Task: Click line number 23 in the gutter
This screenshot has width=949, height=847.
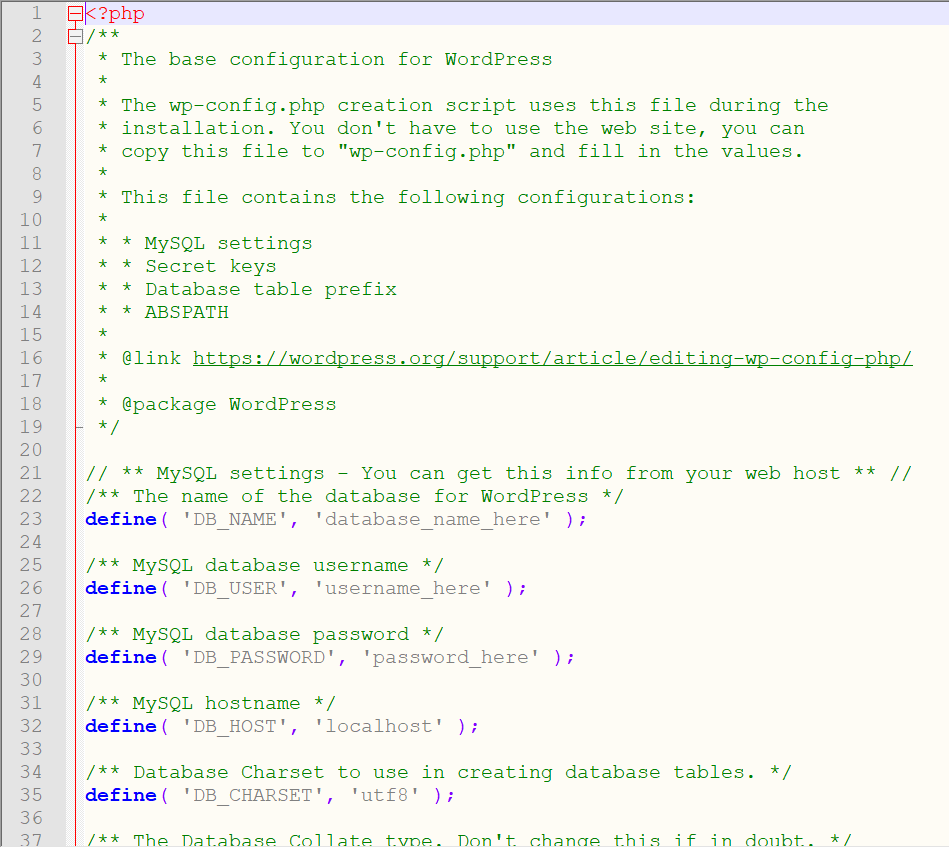Action: click(x=31, y=519)
